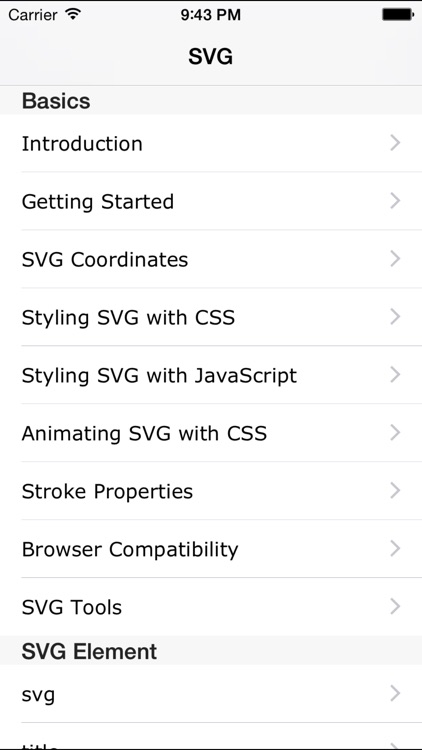Open Styling SVG with CSS chevron
The height and width of the screenshot is (750, 422).
(395, 316)
